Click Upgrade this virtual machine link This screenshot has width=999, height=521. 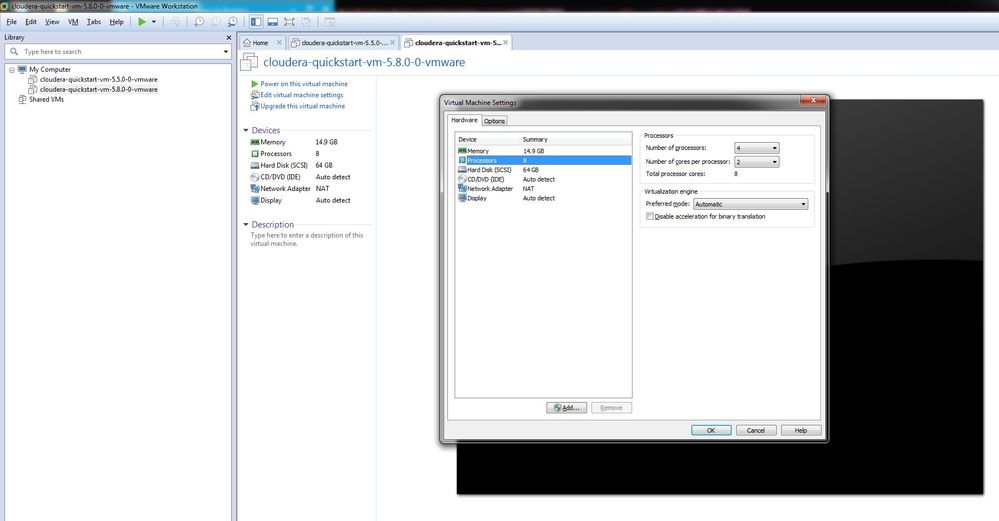point(298,106)
